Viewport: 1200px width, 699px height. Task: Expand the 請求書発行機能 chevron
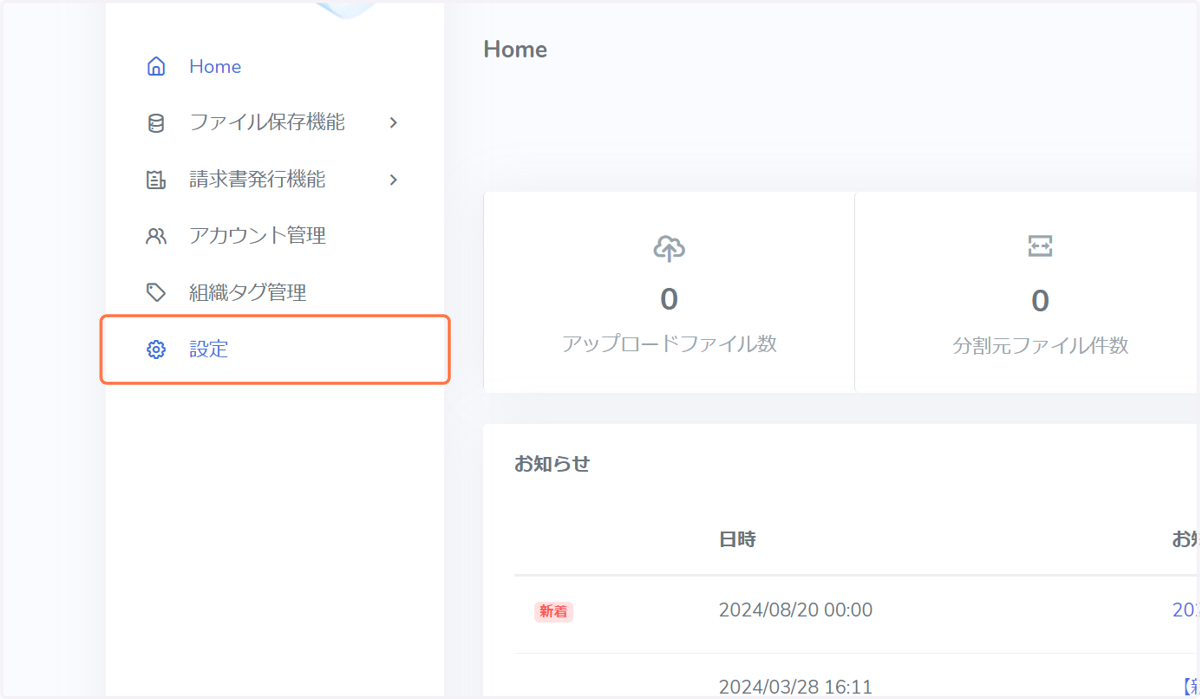tap(393, 180)
